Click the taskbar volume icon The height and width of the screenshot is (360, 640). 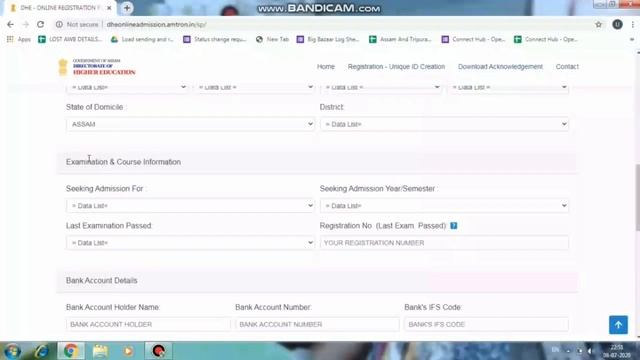click(x=591, y=351)
